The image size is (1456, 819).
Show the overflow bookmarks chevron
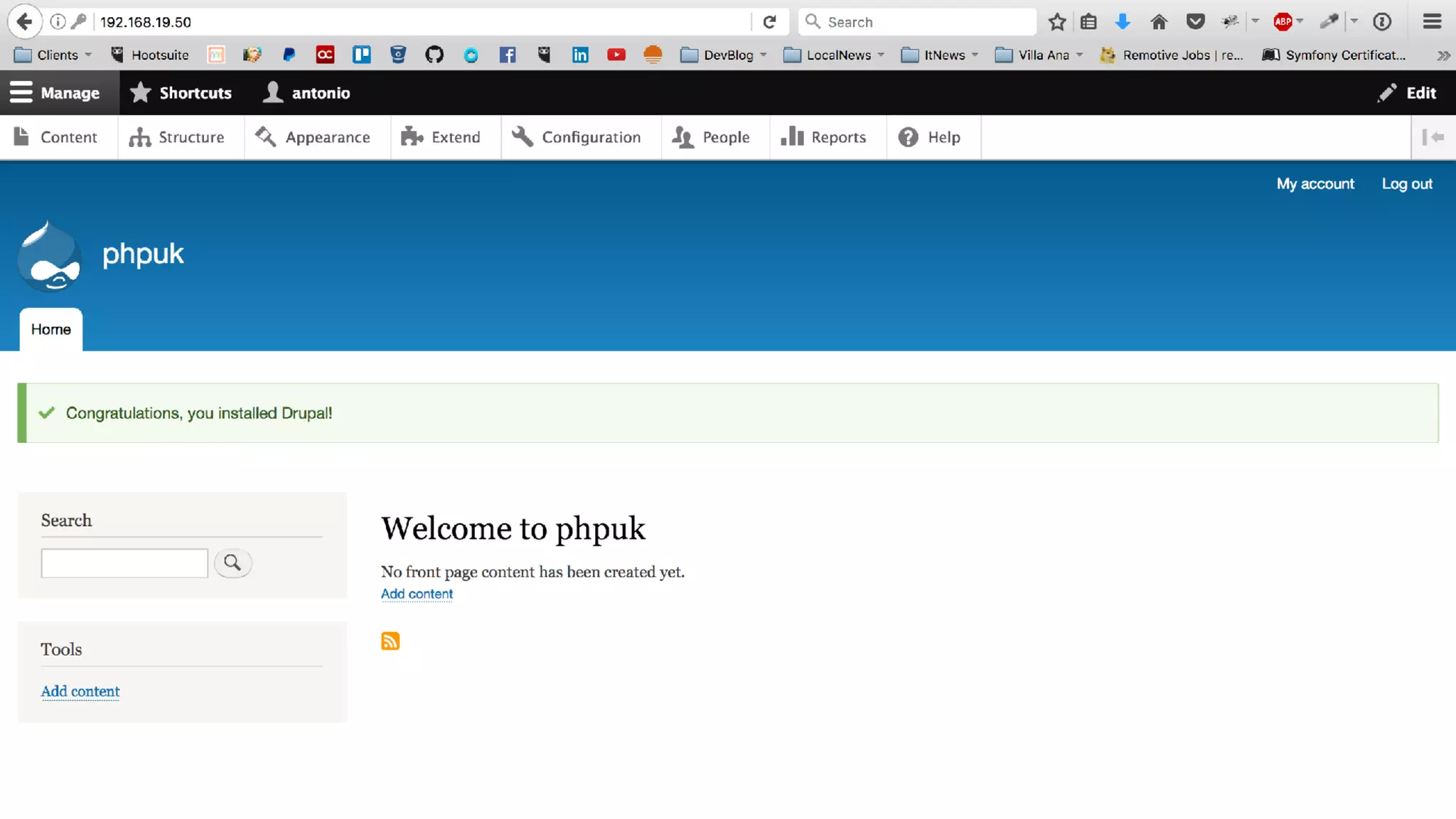coord(1442,55)
